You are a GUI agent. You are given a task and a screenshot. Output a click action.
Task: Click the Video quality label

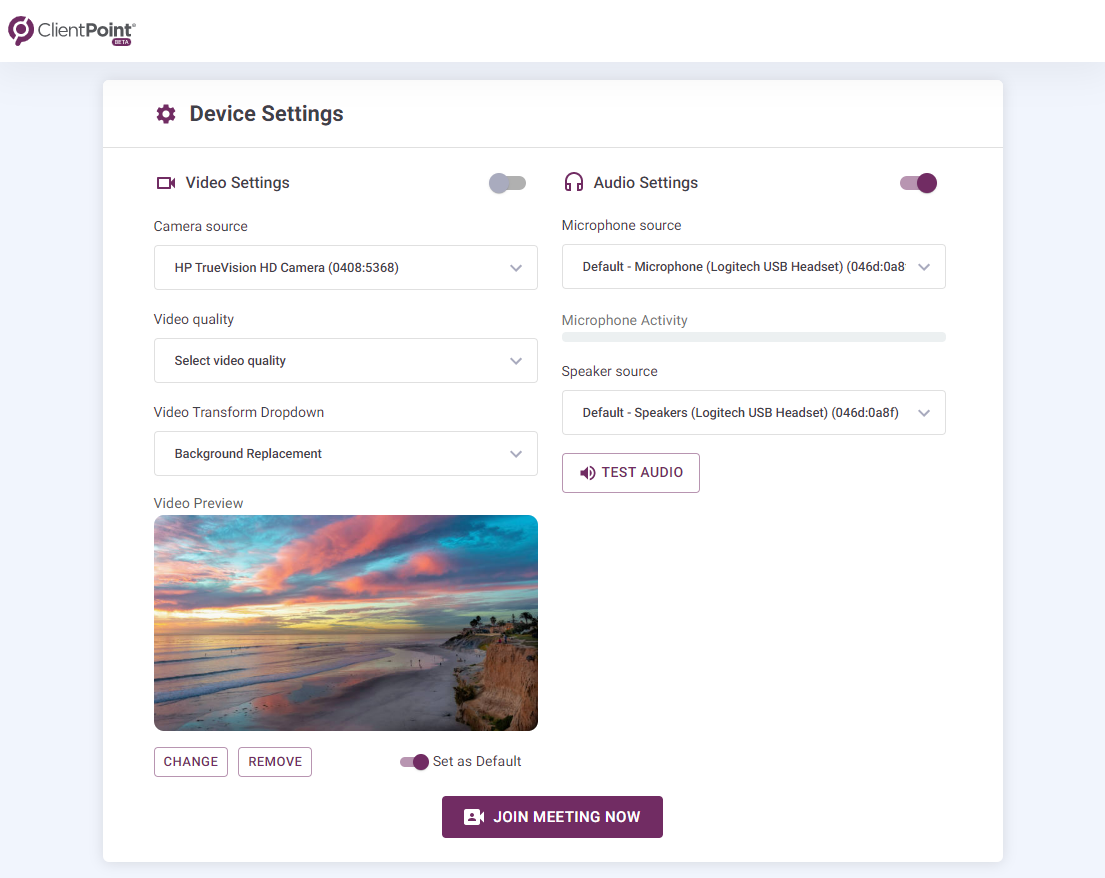tap(194, 319)
